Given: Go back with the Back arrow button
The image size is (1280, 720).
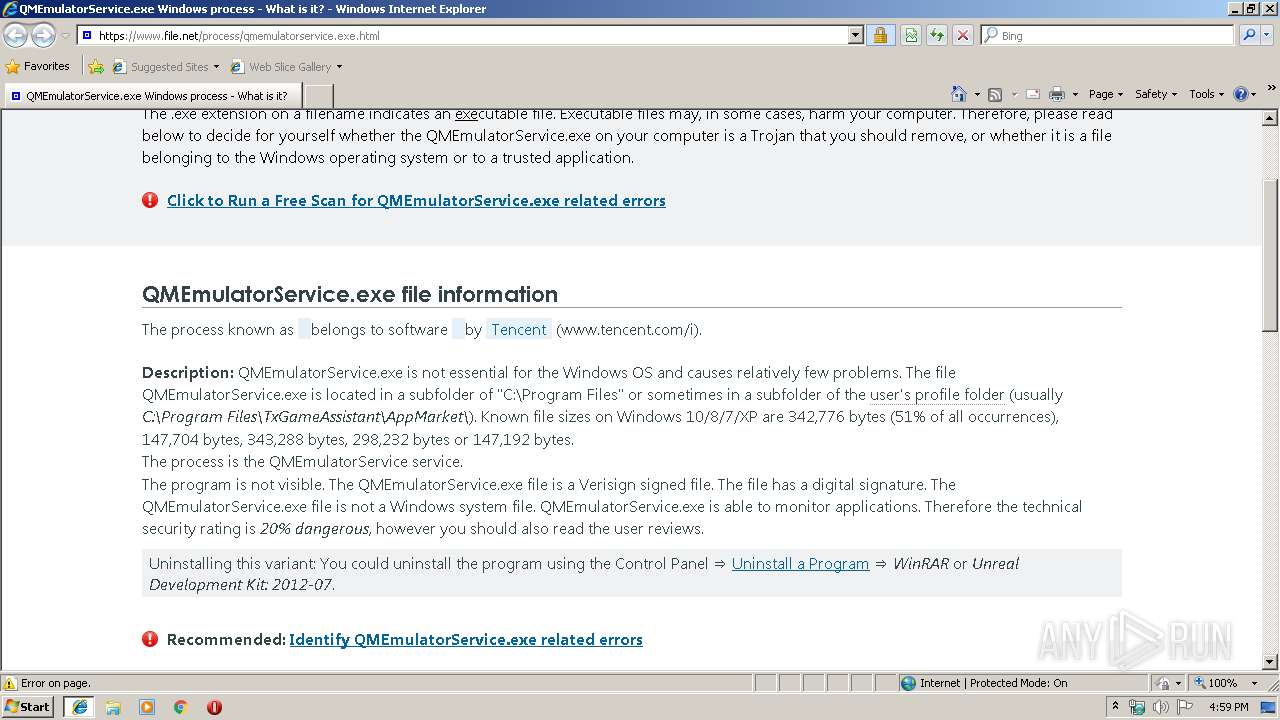Looking at the screenshot, I should pos(15,35).
